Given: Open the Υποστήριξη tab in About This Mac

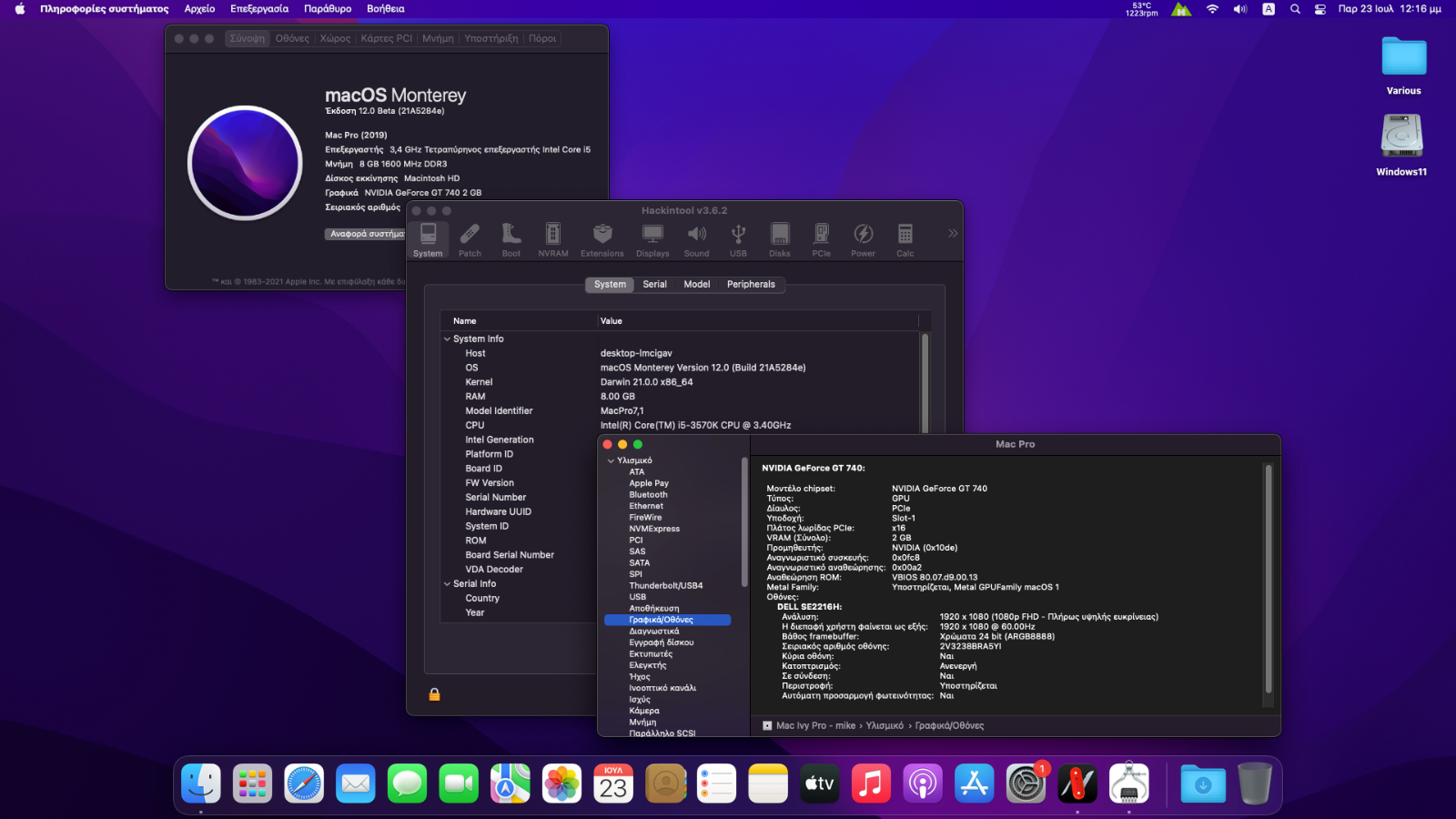Looking at the screenshot, I should [x=490, y=38].
